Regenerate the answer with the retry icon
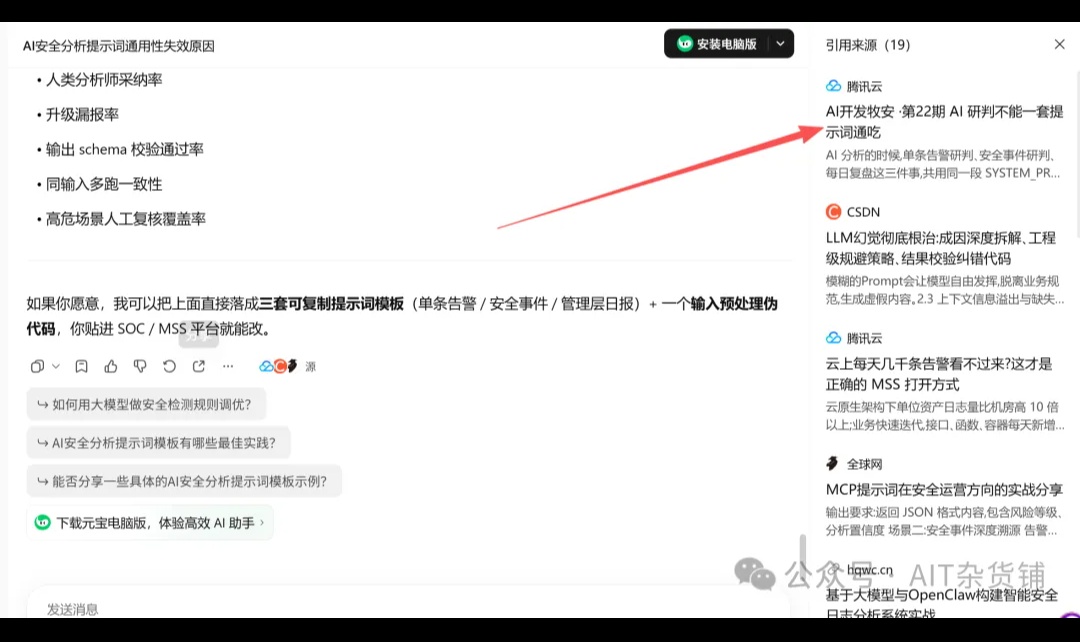Screen dimensions: 1080x642 (x=169, y=366)
